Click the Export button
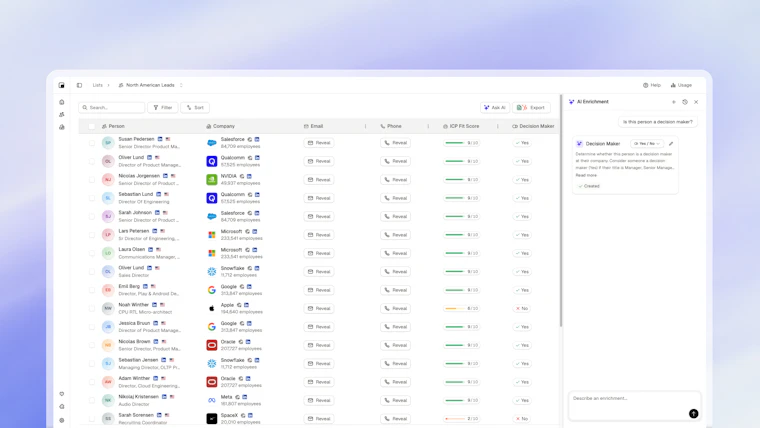 coord(531,108)
